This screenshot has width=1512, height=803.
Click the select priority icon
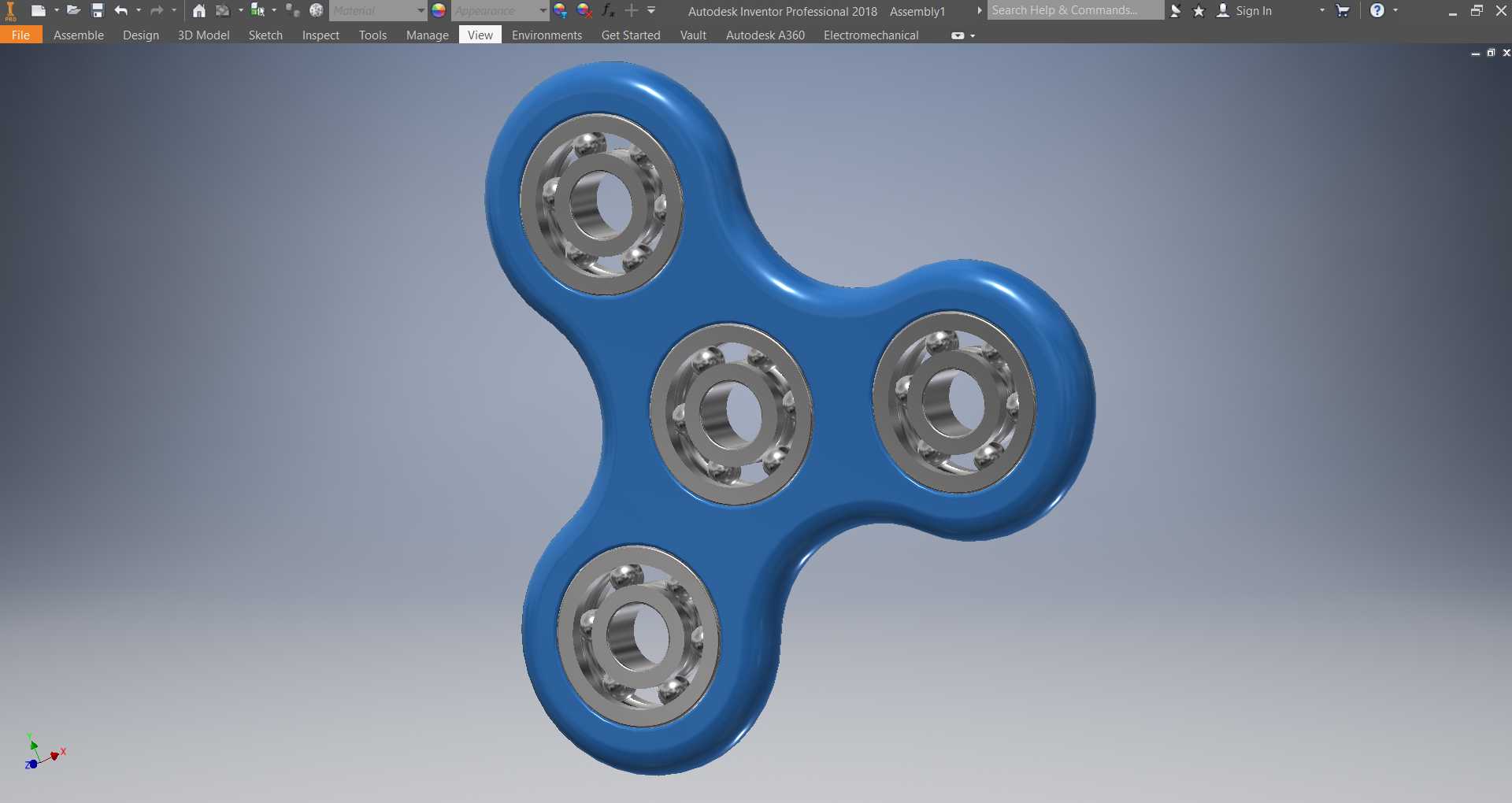pos(257,10)
